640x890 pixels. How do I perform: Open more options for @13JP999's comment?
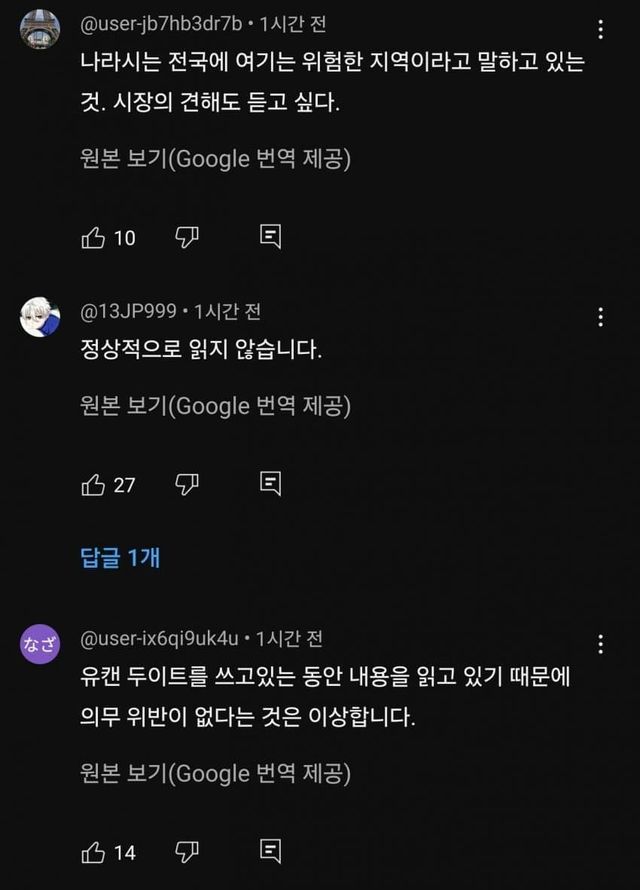[600, 318]
